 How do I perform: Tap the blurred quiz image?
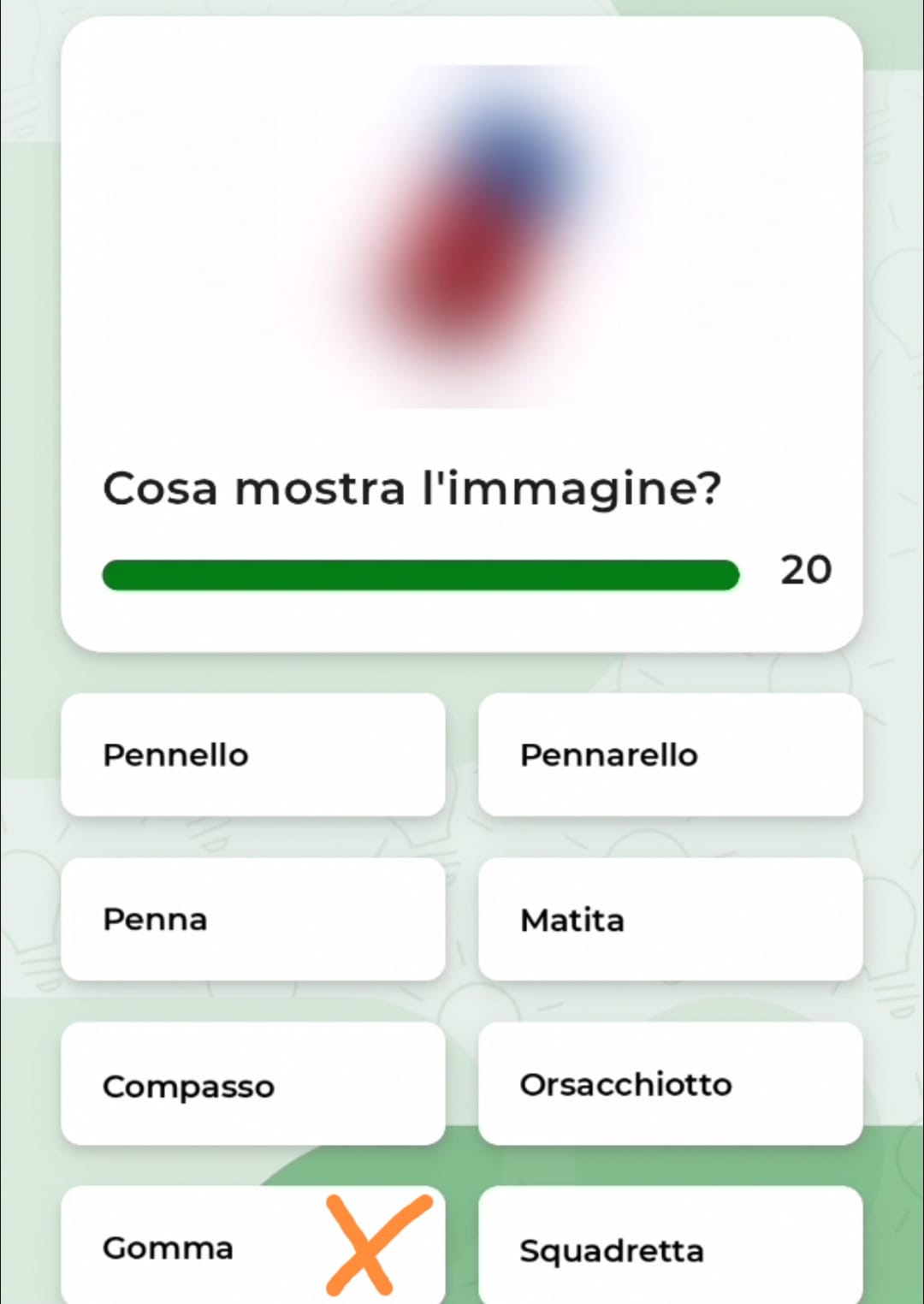[462, 236]
